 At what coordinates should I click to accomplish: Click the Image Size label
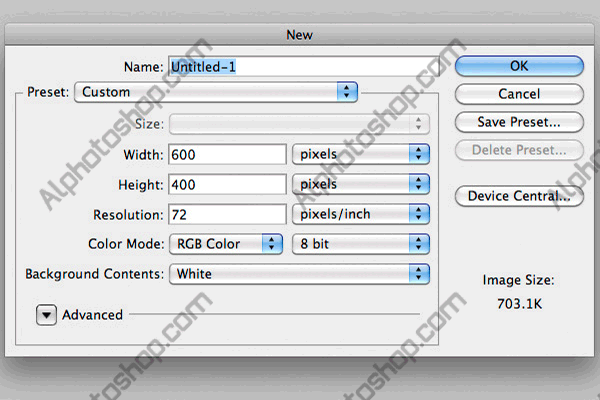click(518, 280)
